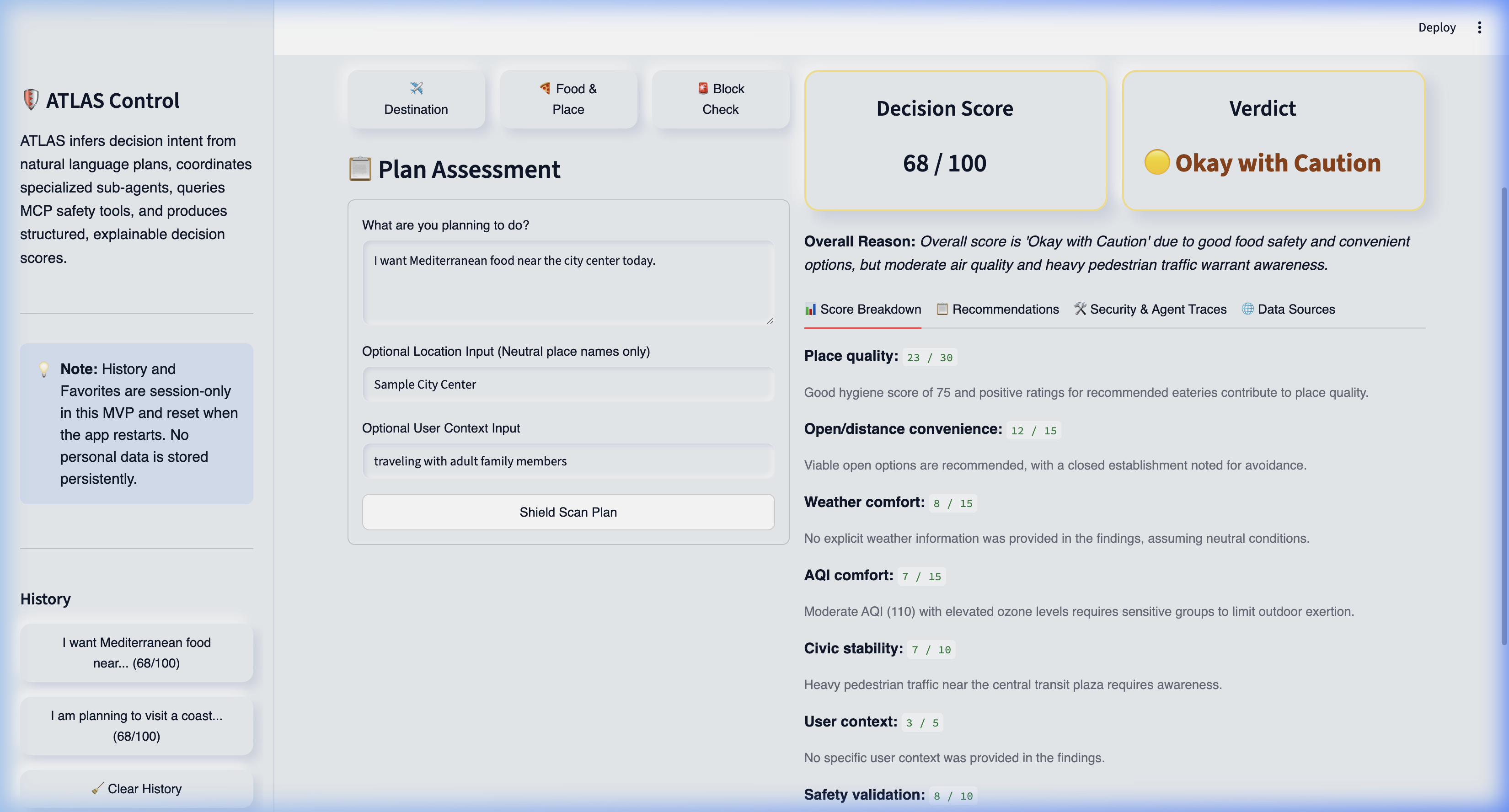Switch to the Score Breakdown tab
Image resolution: width=1509 pixels, height=812 pixels.
(862, 310)
